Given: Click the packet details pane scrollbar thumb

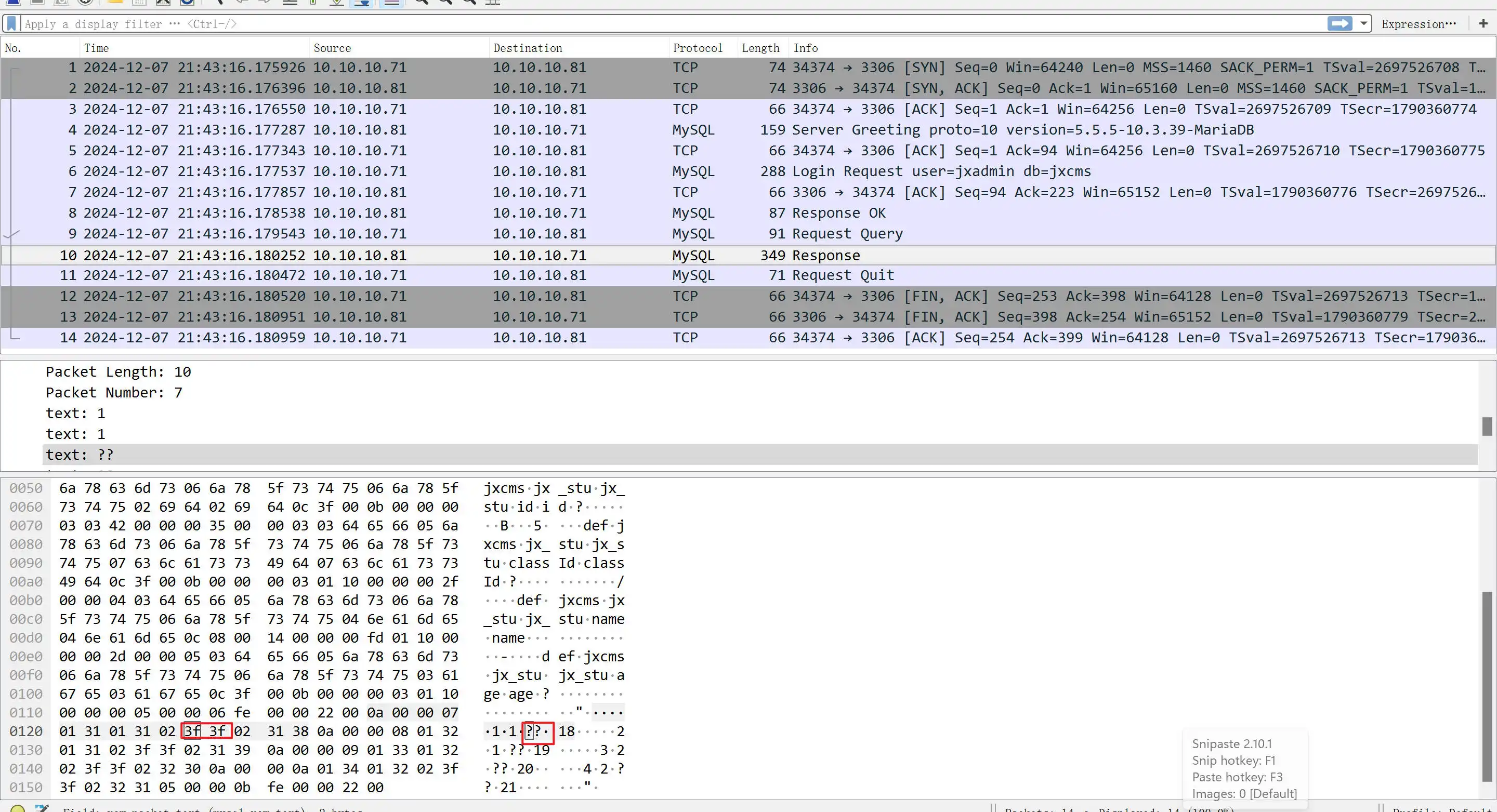Looking at the screenshot, I should [1487, 427].
